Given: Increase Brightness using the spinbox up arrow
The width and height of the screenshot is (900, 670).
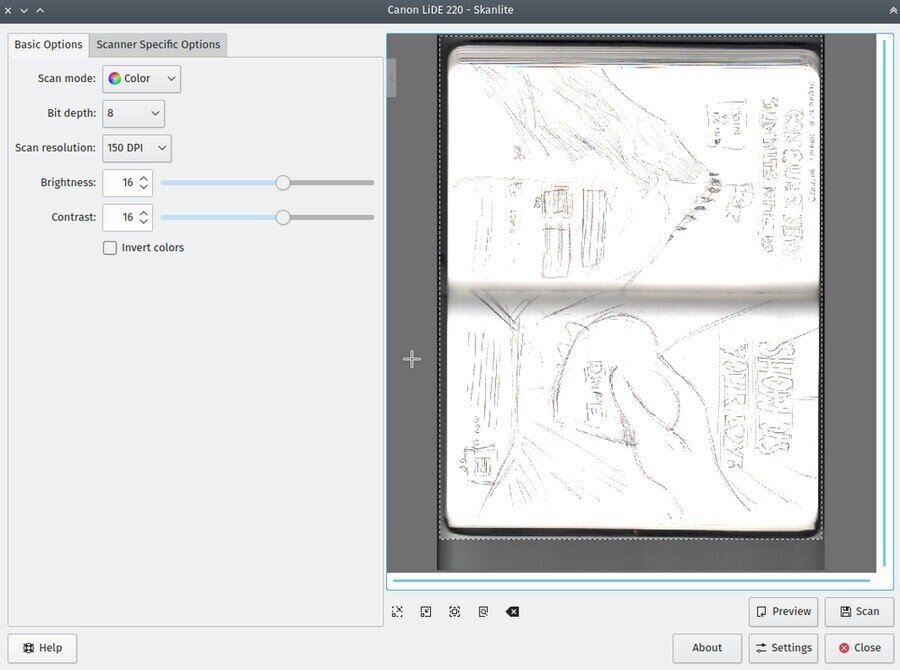Looking at the screenshot, I should [146, 177].
